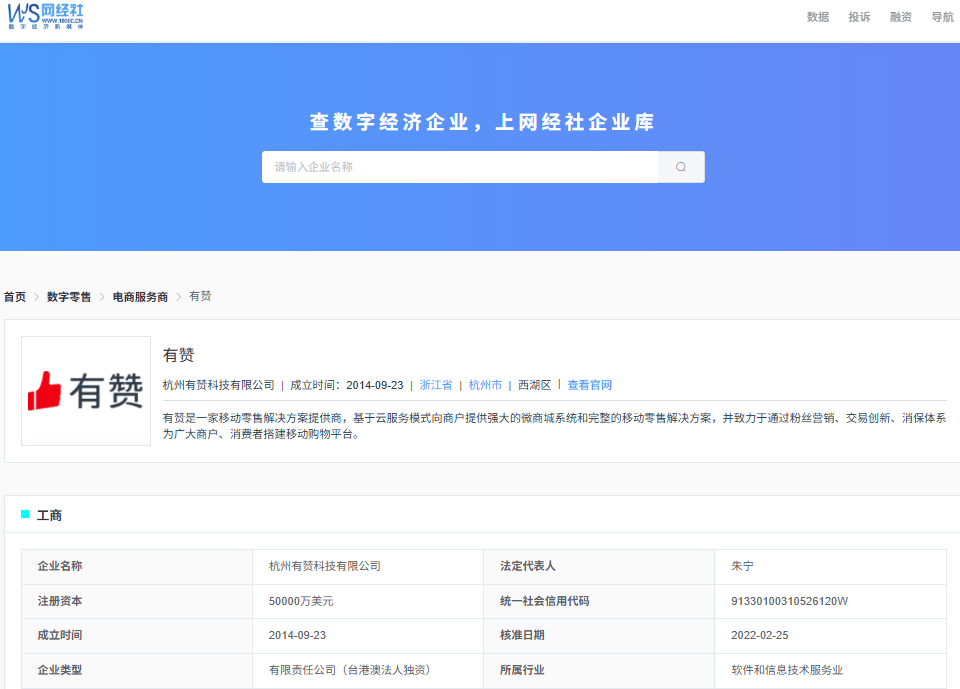Click the 有赞 company title heading

coord(178,355)
